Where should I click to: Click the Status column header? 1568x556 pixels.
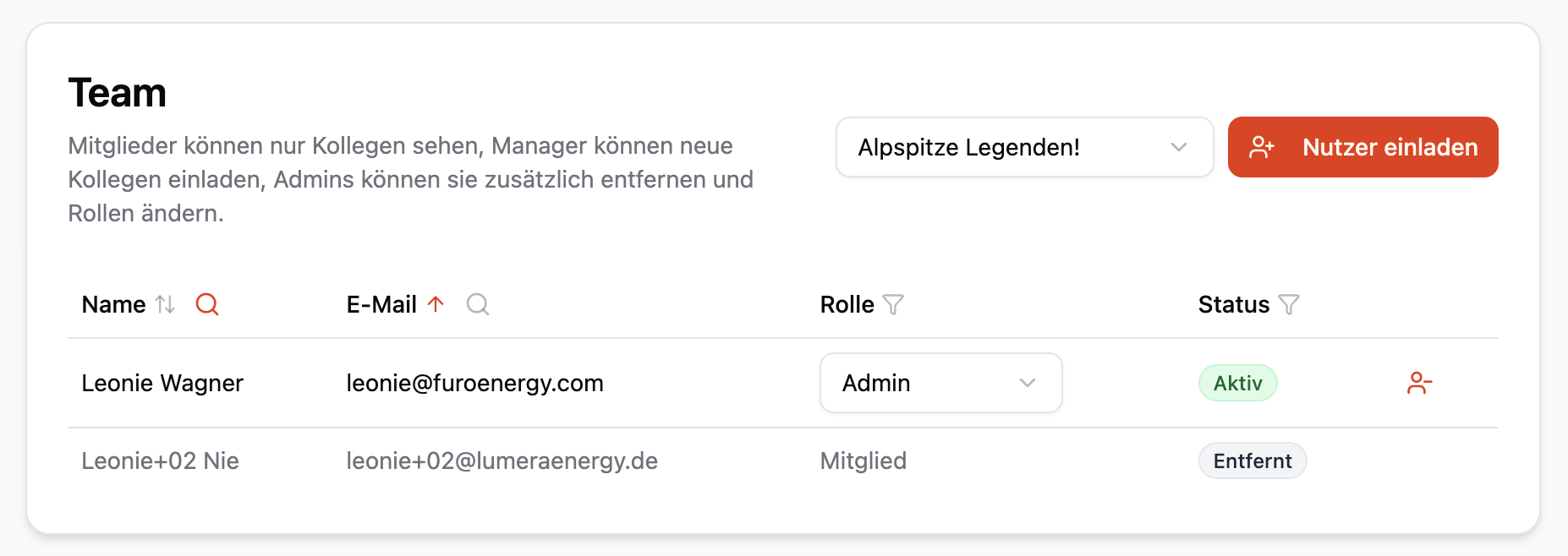coord(1233,304)
